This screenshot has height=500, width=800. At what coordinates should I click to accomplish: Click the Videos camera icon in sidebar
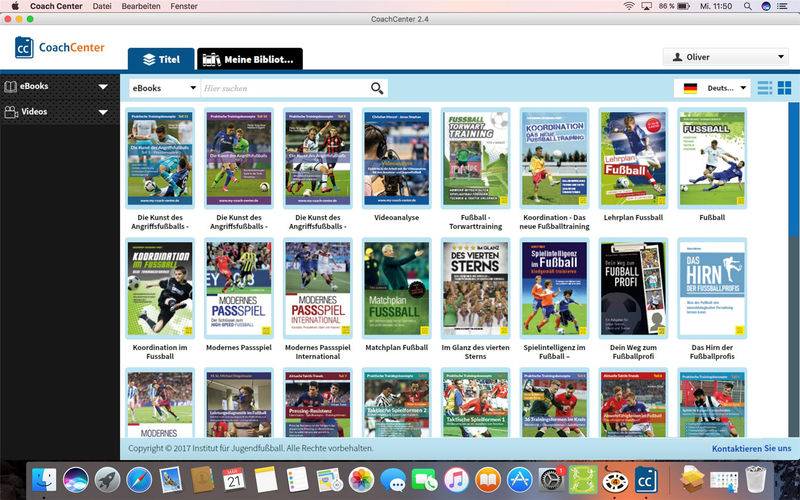[11, 112]
